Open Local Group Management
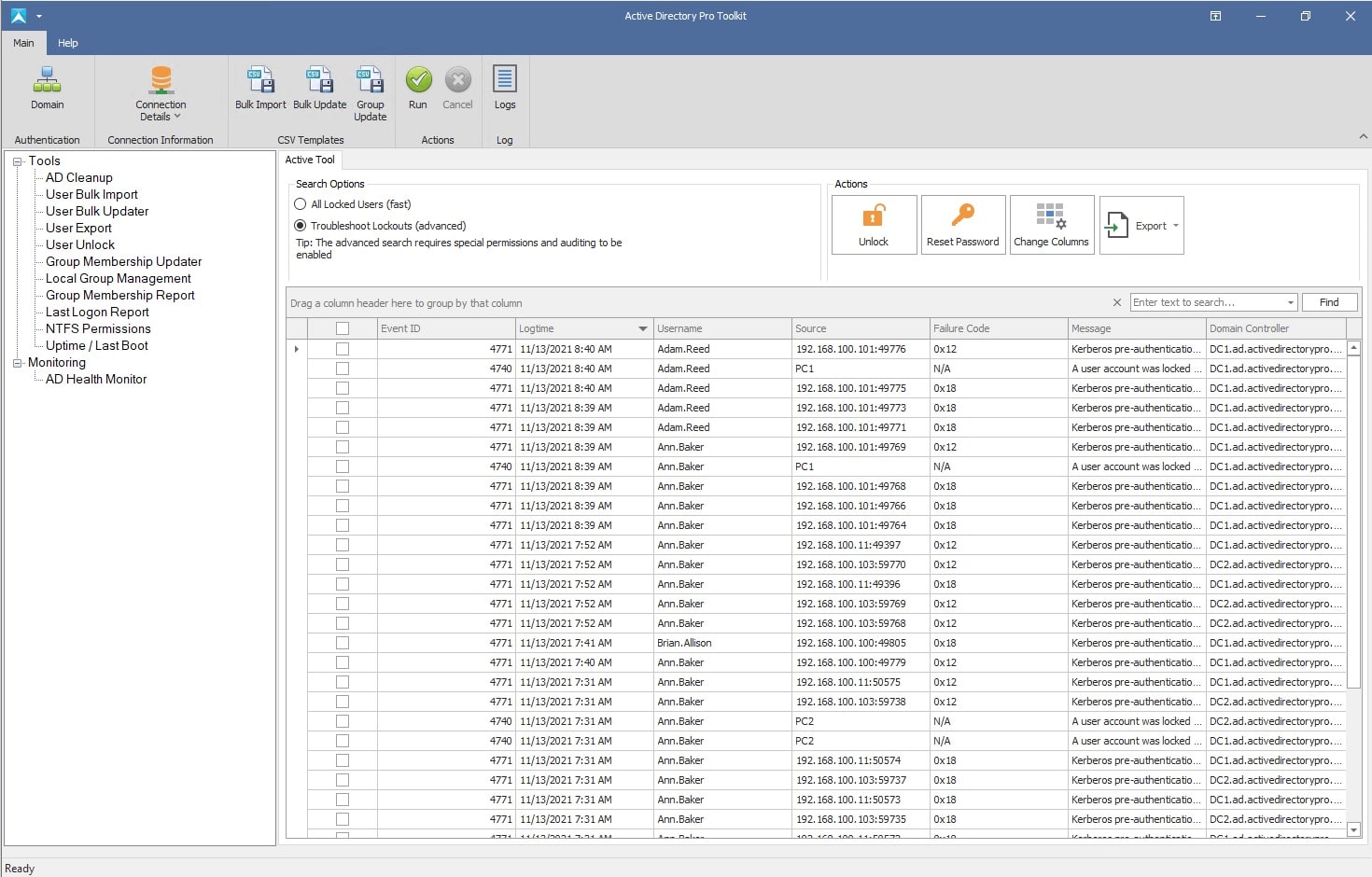The height and width of the screenshot is (877, 1372). coord(119,278)
